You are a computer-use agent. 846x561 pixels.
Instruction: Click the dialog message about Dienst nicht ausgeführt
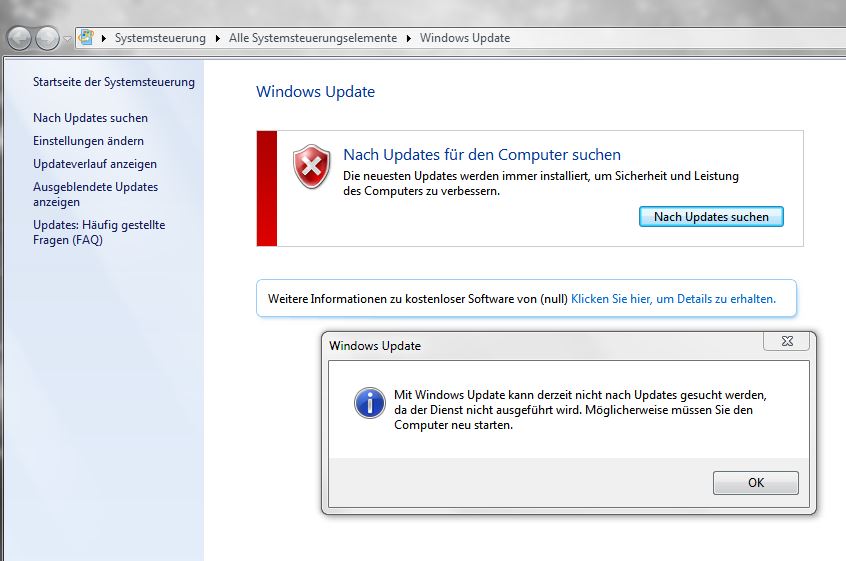pos(580,410)
